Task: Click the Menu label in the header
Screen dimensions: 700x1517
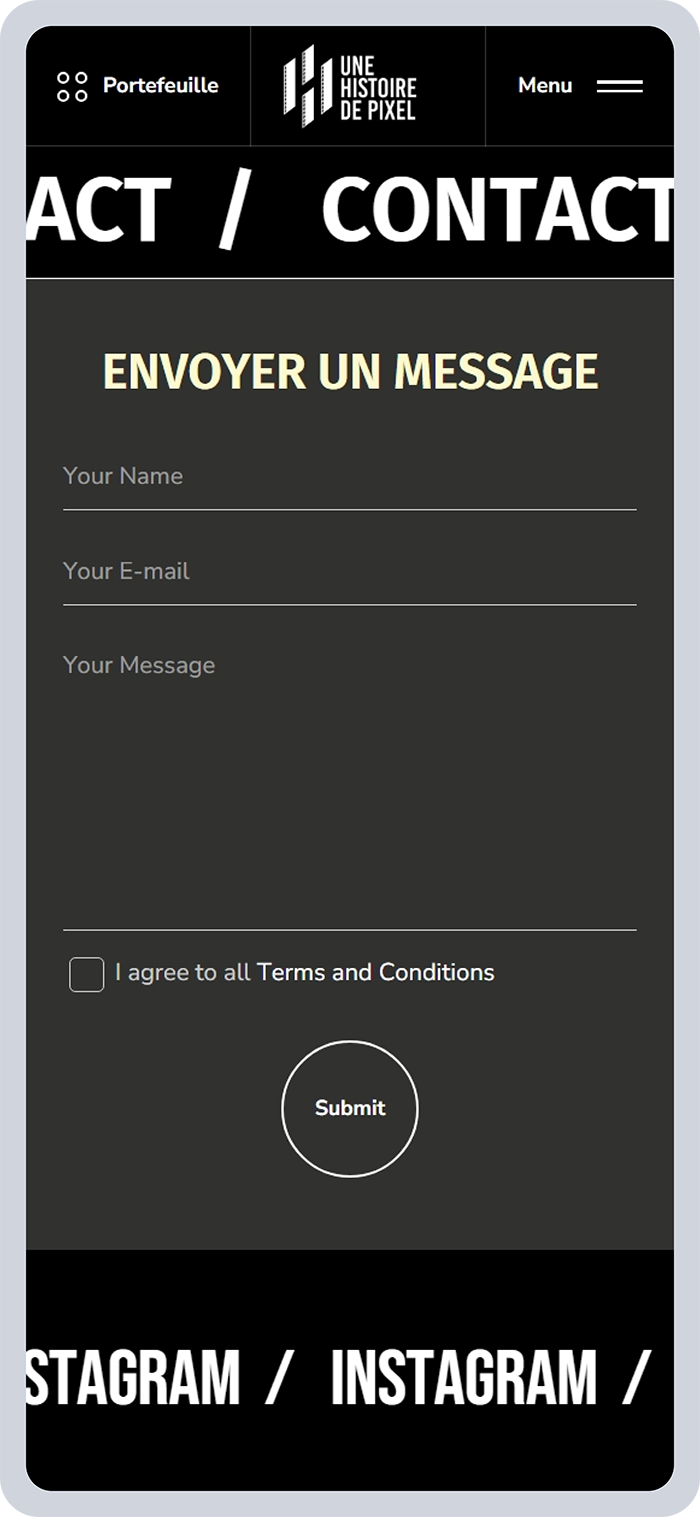Action: (545, 86)
